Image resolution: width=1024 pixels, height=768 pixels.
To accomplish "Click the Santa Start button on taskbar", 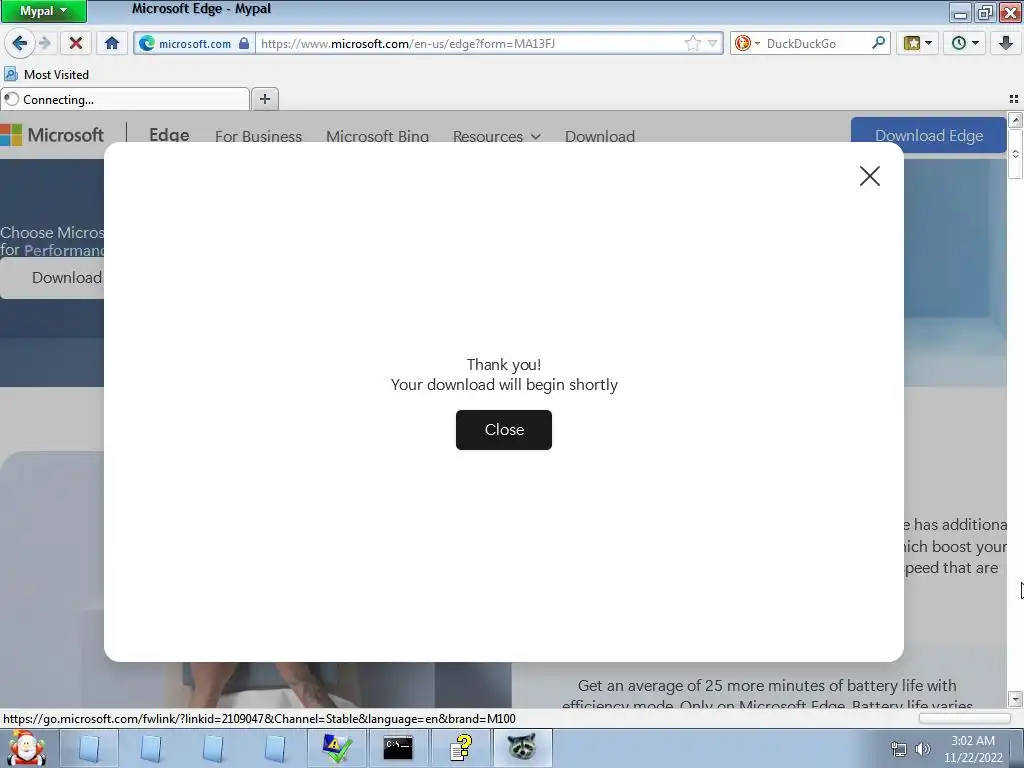I will 26,748.
